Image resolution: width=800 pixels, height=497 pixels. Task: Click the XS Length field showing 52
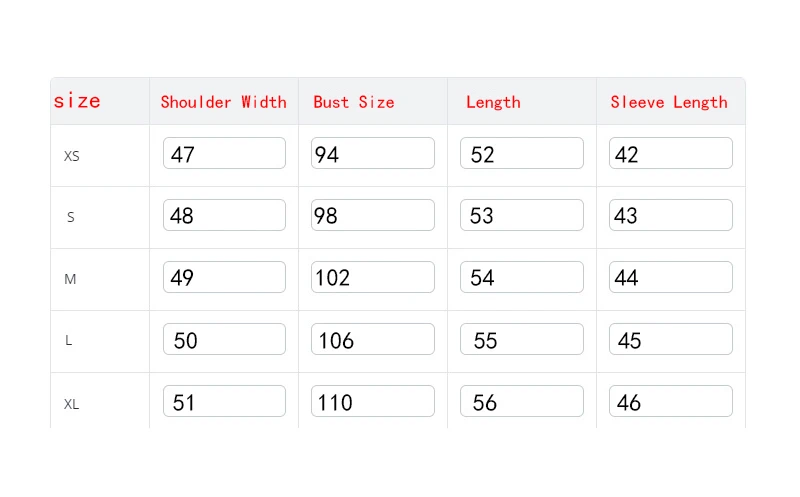pos(521,153)
